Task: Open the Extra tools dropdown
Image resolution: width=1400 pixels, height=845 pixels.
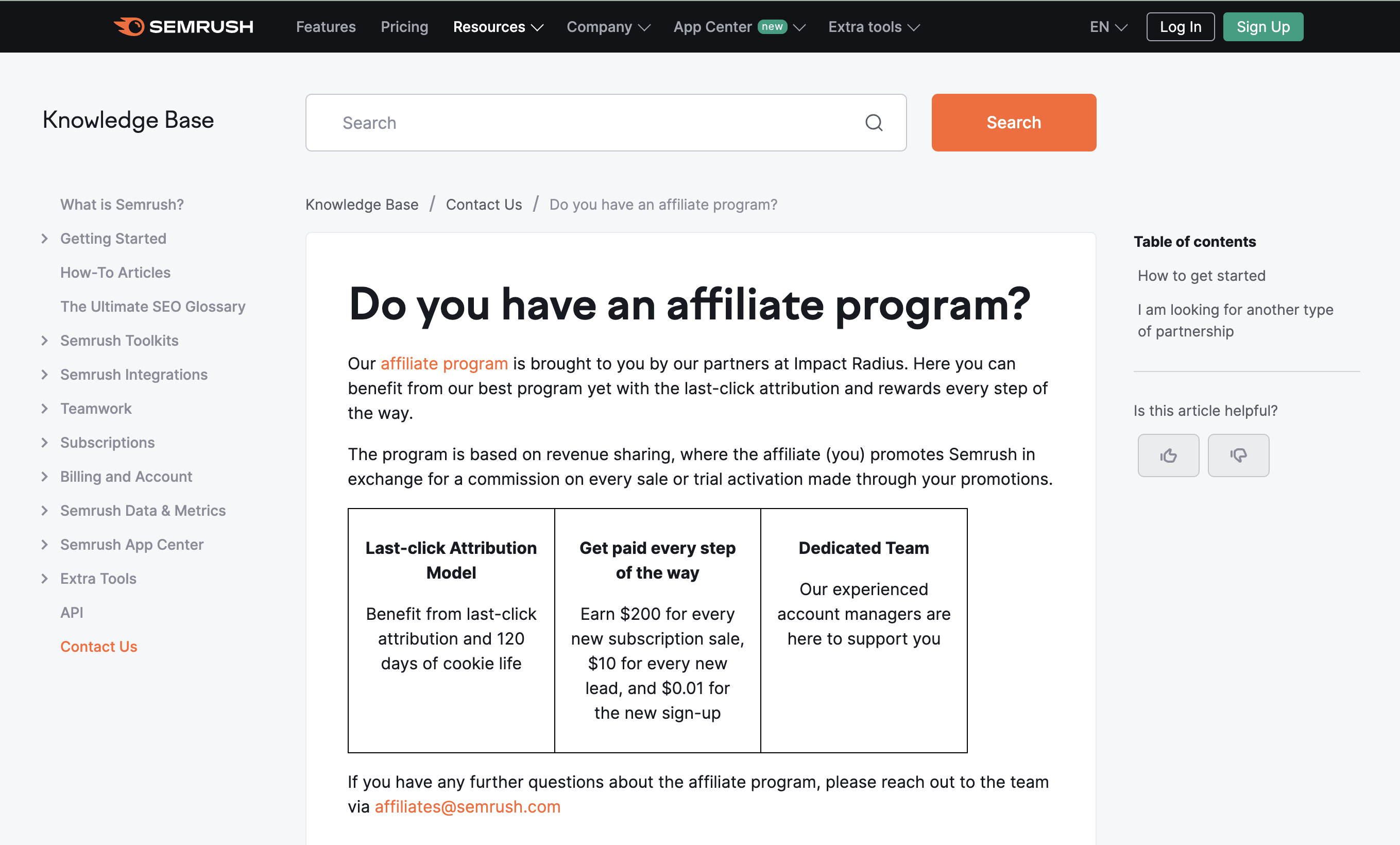Action: coord(873,27)
